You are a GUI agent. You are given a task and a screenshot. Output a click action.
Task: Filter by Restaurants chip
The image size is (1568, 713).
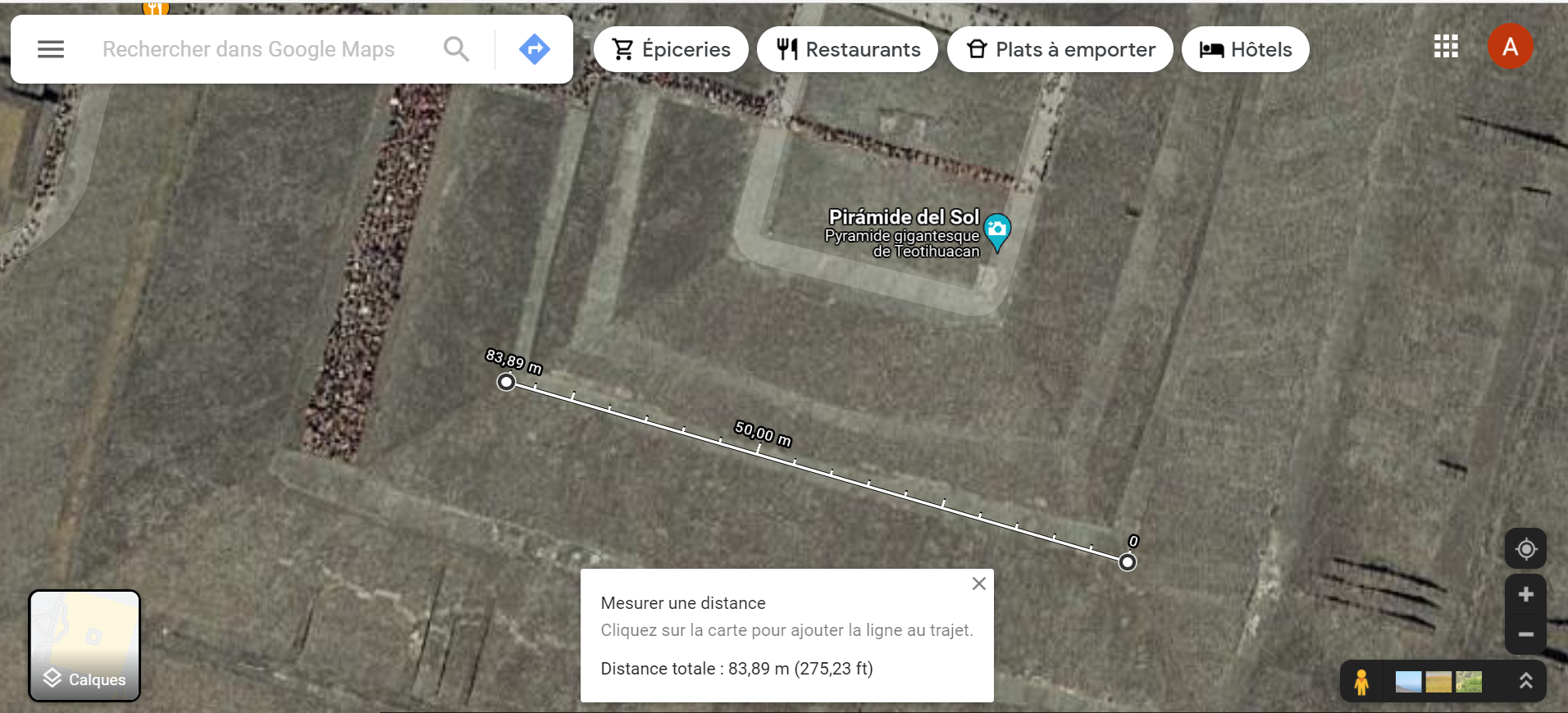(x=847, y=49)
